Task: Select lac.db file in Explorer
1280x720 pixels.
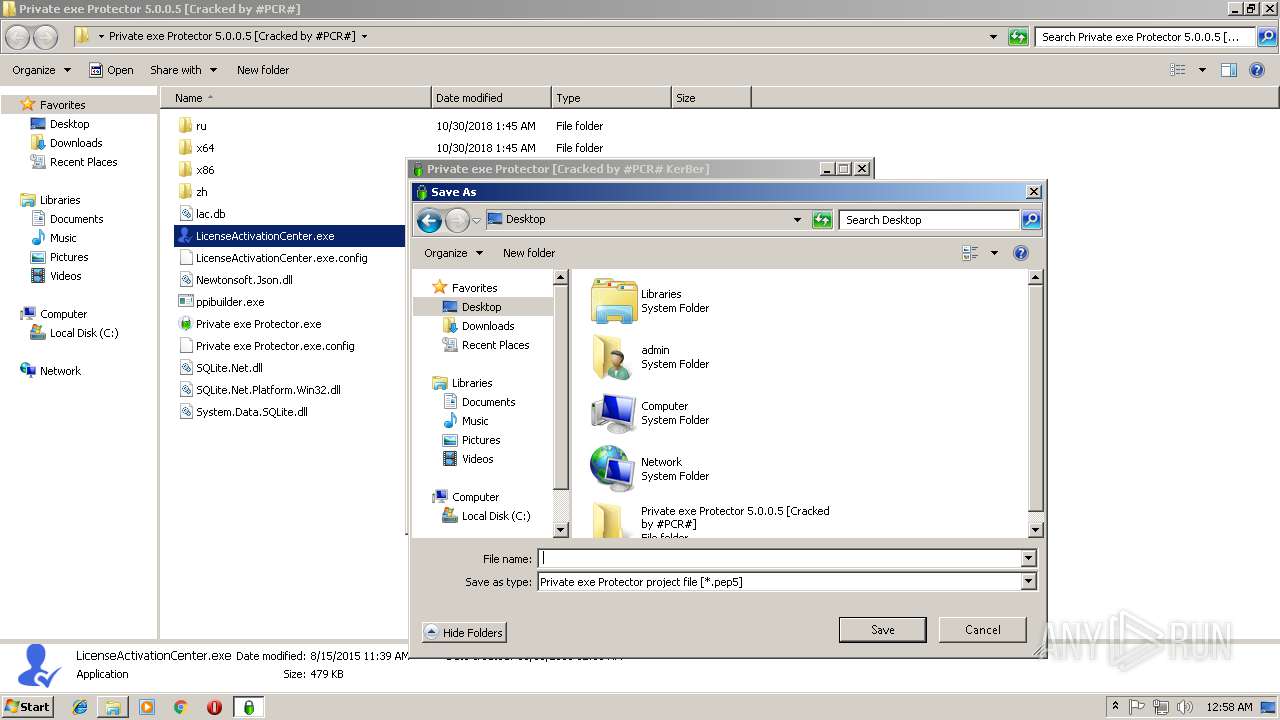Action: pos(210,214)
